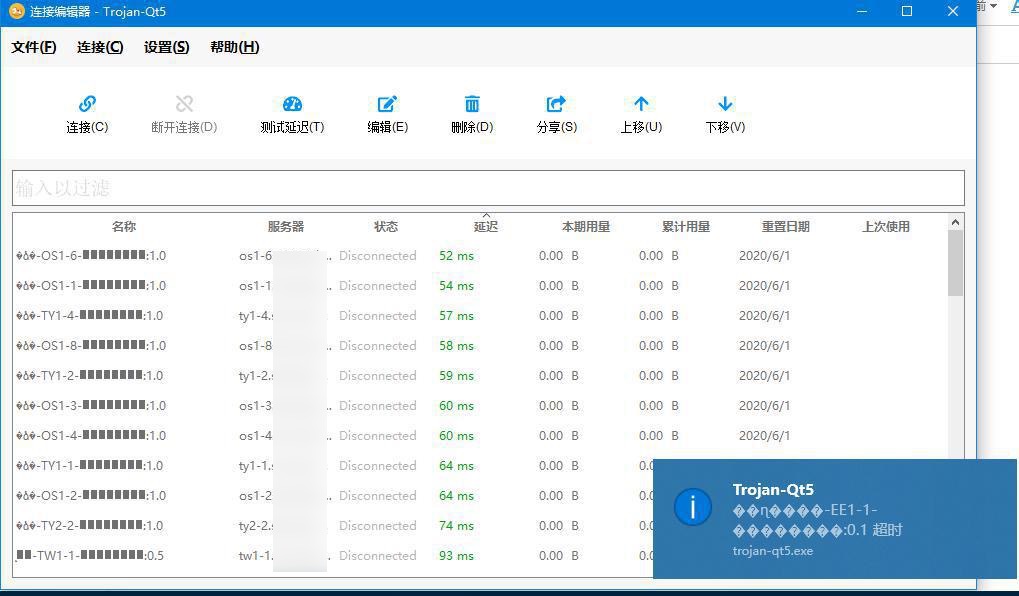Click the Trojan-Qt5 notification title
1019x596 pixels.
tap(773, 489)
